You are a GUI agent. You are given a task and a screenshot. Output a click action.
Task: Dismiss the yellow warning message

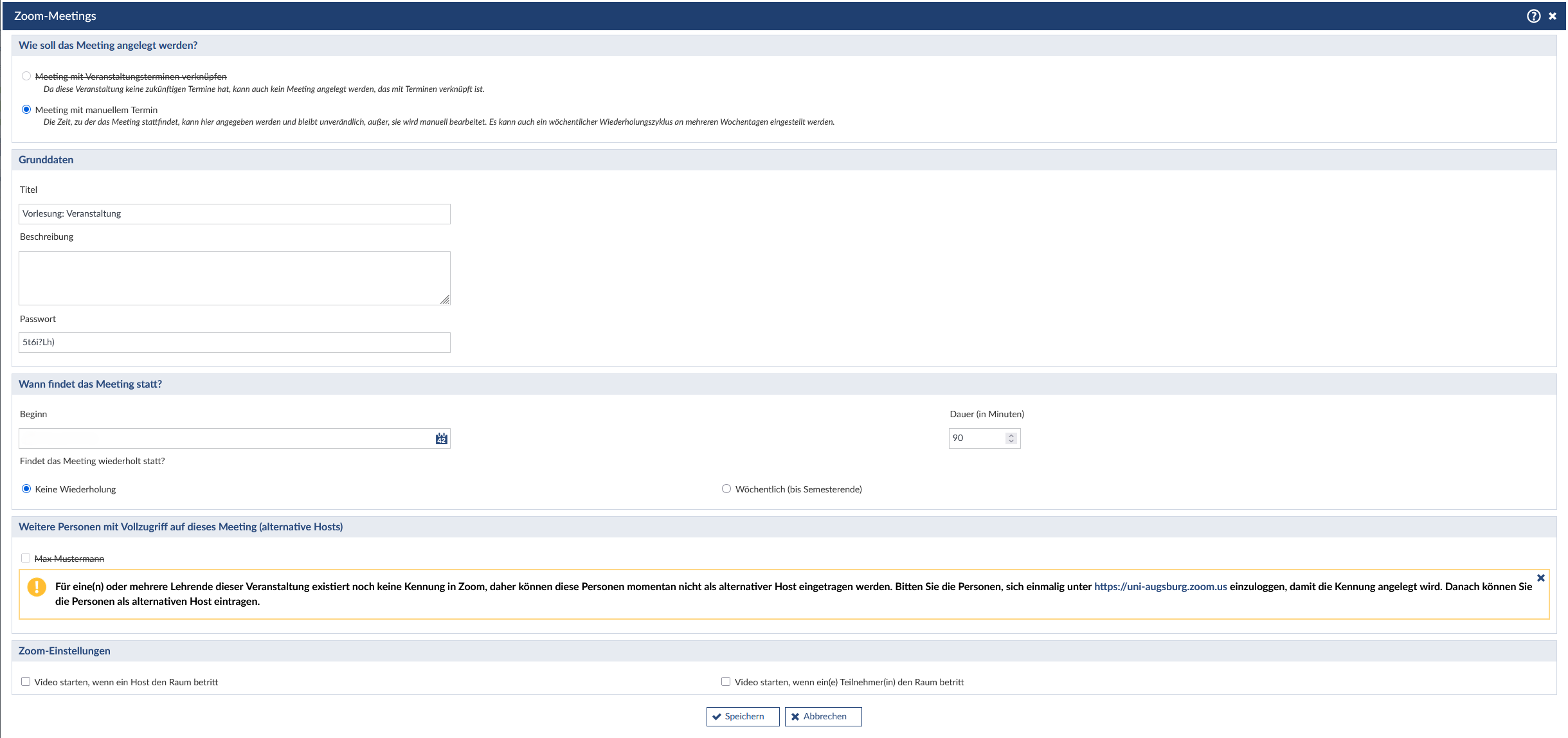[1540, 578]
